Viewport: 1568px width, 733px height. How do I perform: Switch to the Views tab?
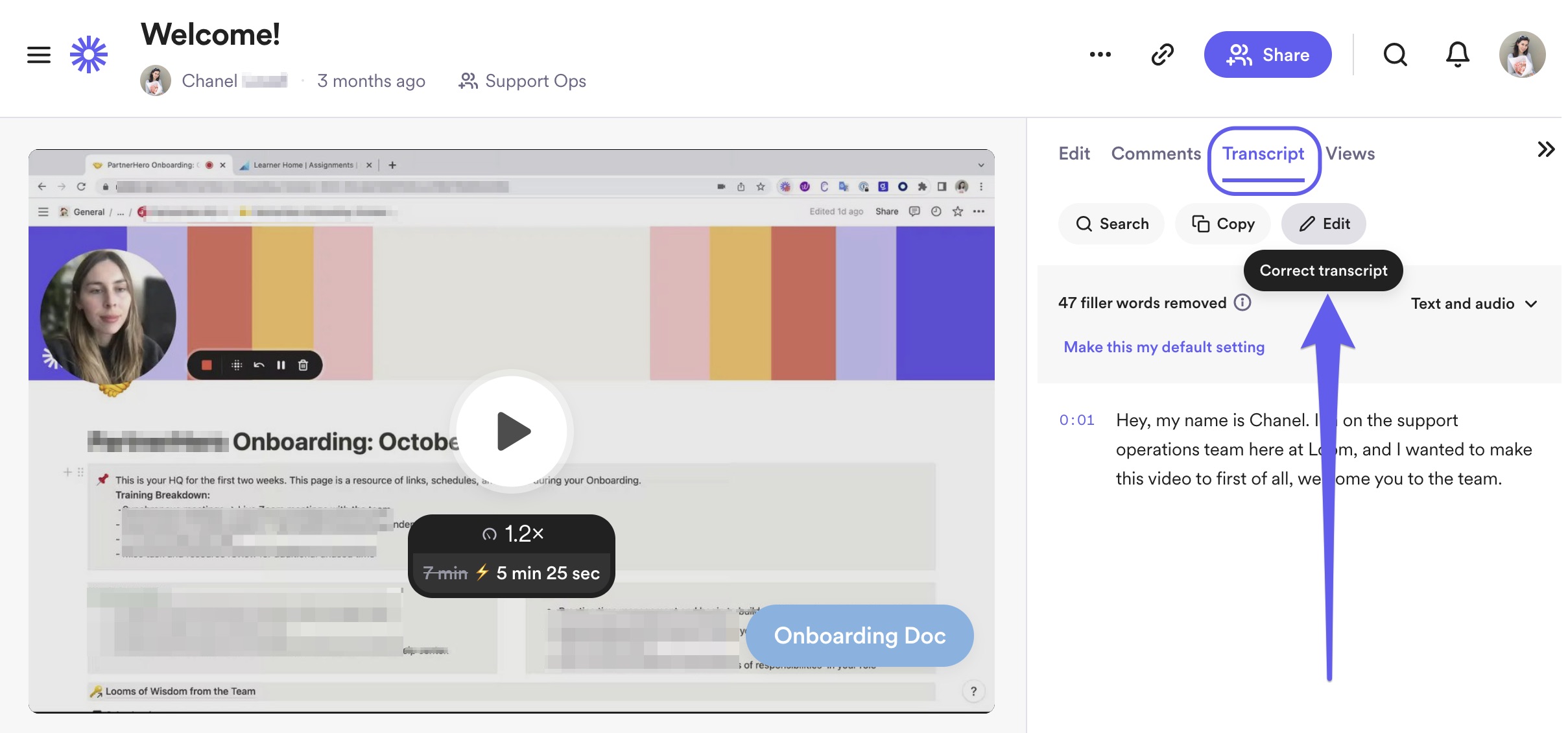coord(1349,154)
